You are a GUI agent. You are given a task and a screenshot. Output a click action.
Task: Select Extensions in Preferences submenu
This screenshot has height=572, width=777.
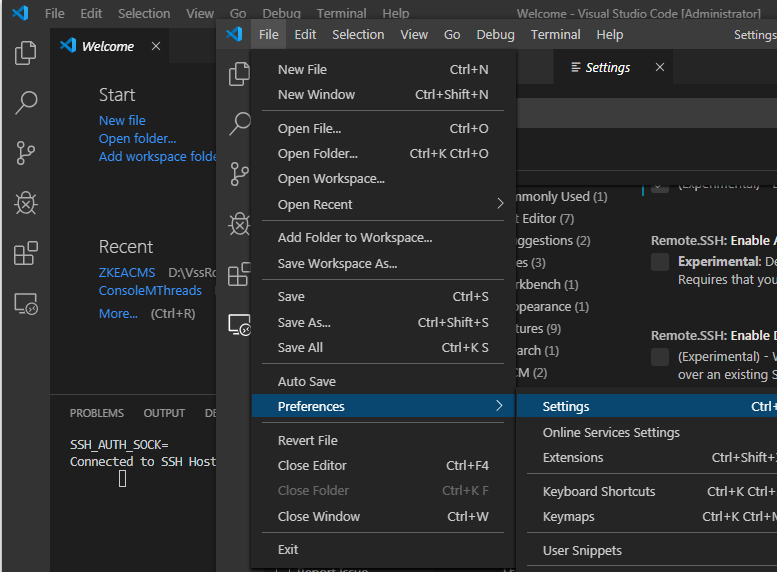click(647, 457)
